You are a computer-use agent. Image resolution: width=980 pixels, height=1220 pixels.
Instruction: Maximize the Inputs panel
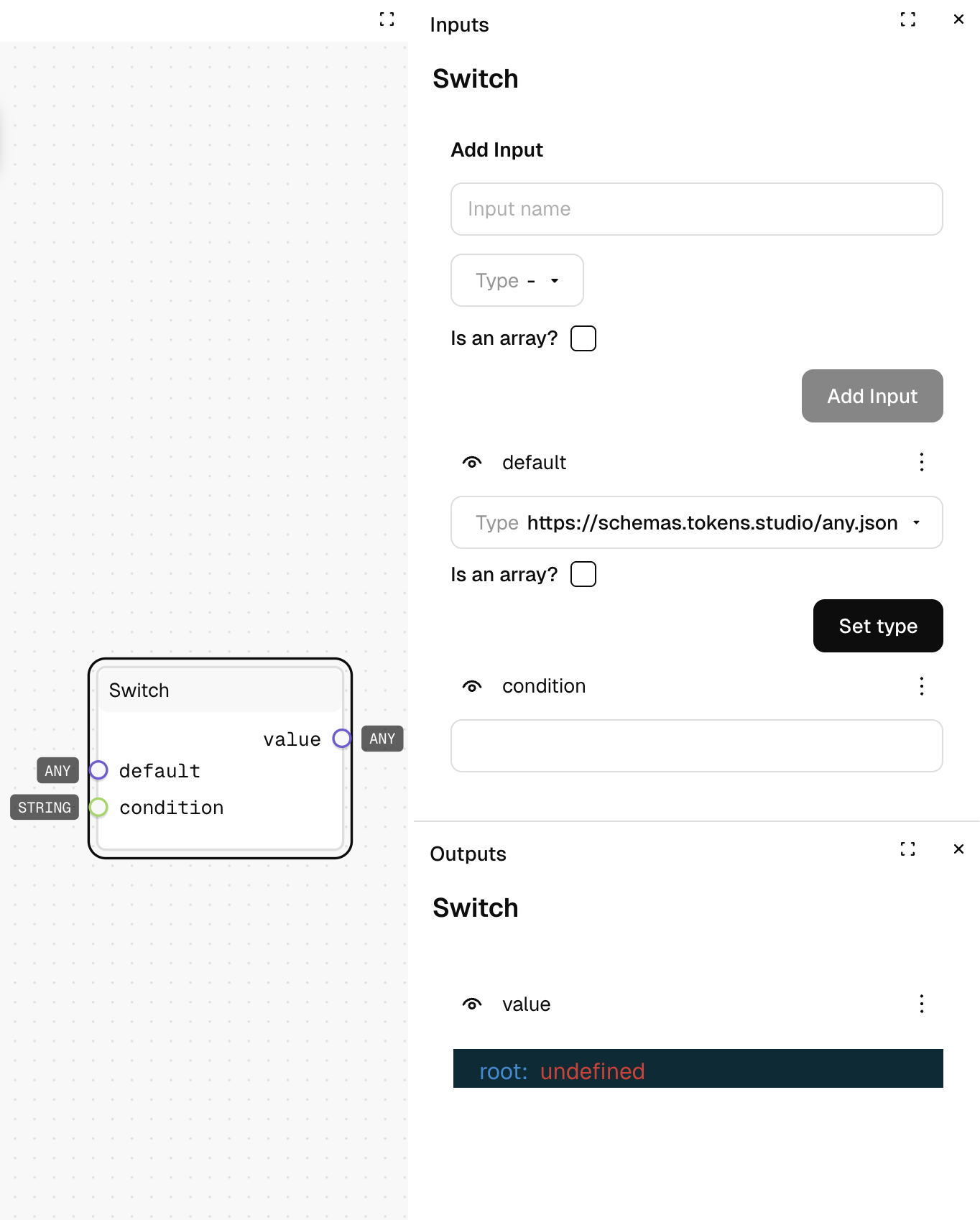click(x=907, y=19)
